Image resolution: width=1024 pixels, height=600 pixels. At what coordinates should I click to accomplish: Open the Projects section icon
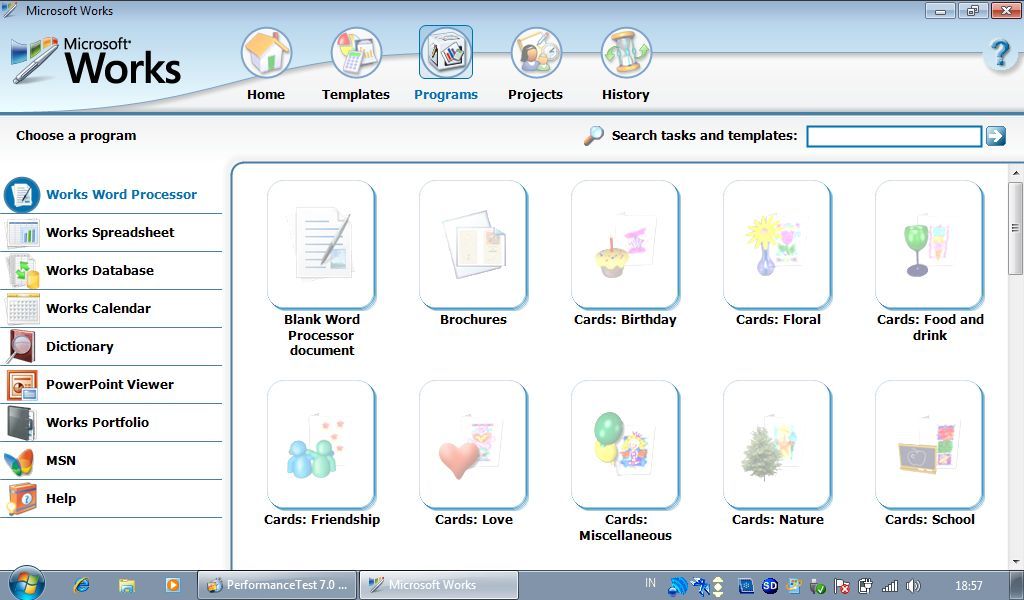[x=536, y=52]
